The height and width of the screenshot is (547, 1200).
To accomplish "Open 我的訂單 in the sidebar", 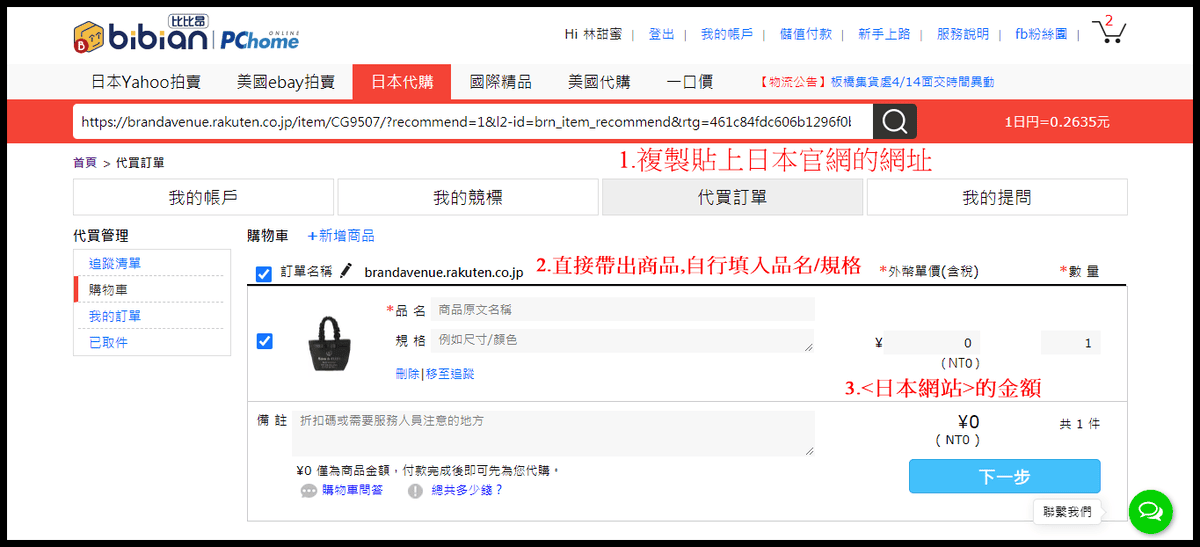I will coord(115,316).
